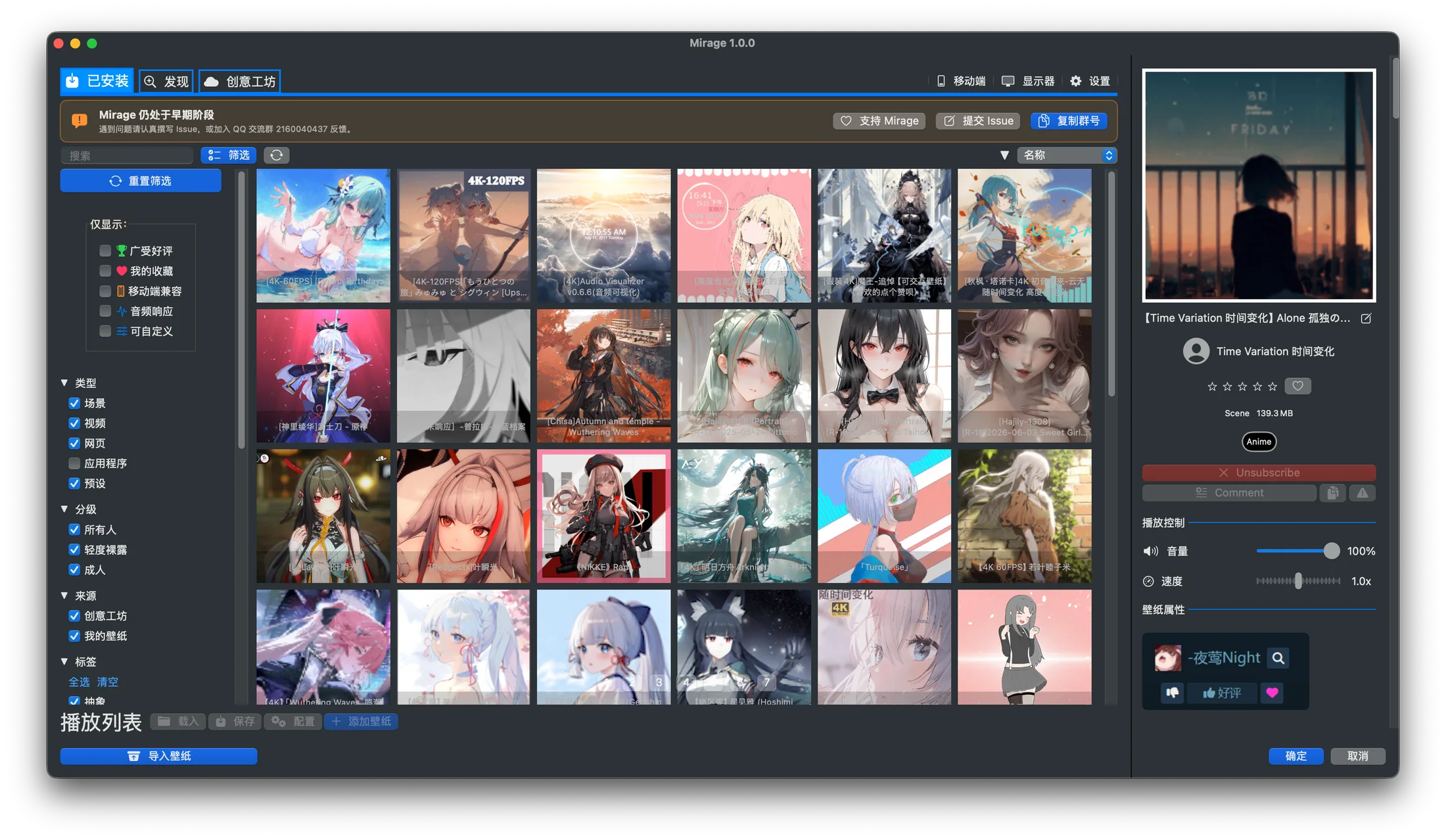Collapse the 标签 section

pyautogui.click(x=64, y=661)
